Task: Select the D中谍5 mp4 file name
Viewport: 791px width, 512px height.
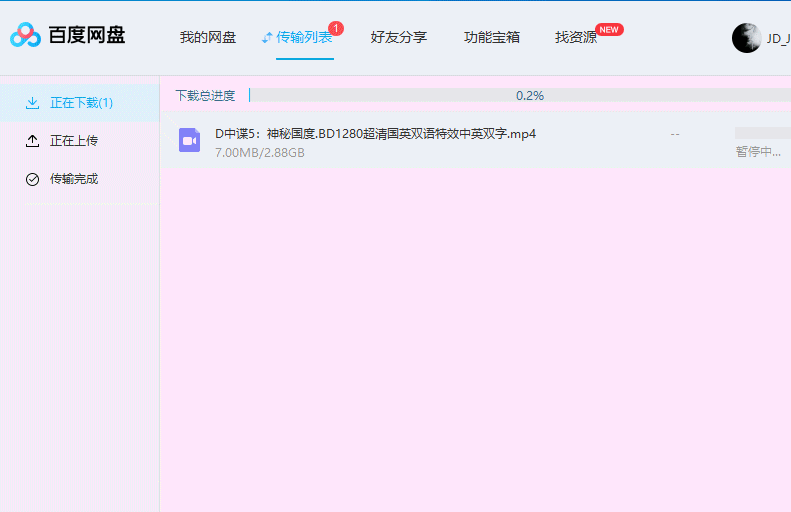Action: point(375,134)
